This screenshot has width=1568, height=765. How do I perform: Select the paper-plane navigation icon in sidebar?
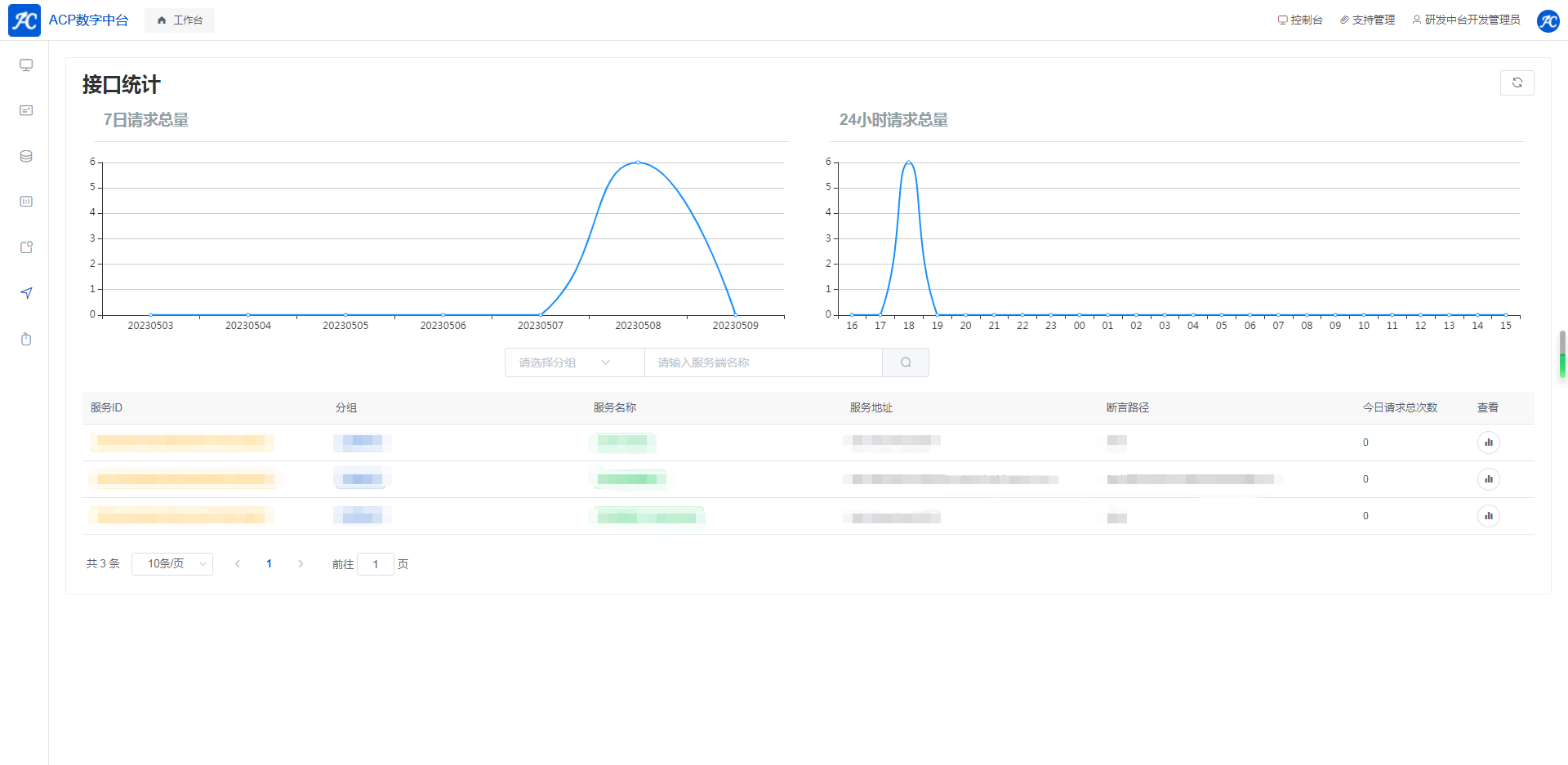coord(26,293)
